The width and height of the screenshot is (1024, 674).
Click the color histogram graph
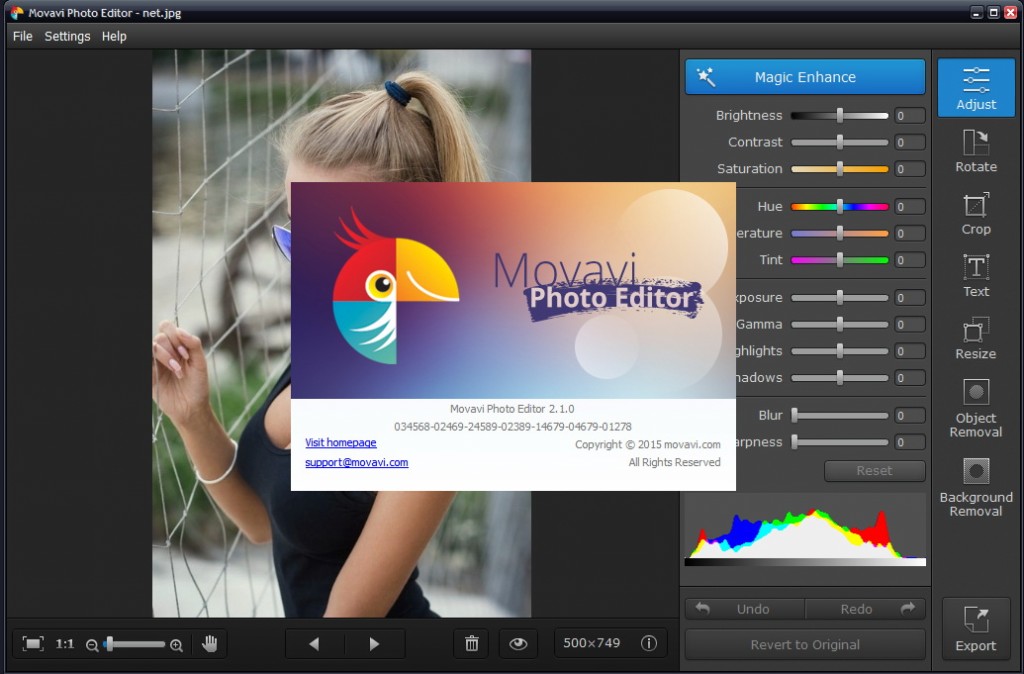[805, 530]
